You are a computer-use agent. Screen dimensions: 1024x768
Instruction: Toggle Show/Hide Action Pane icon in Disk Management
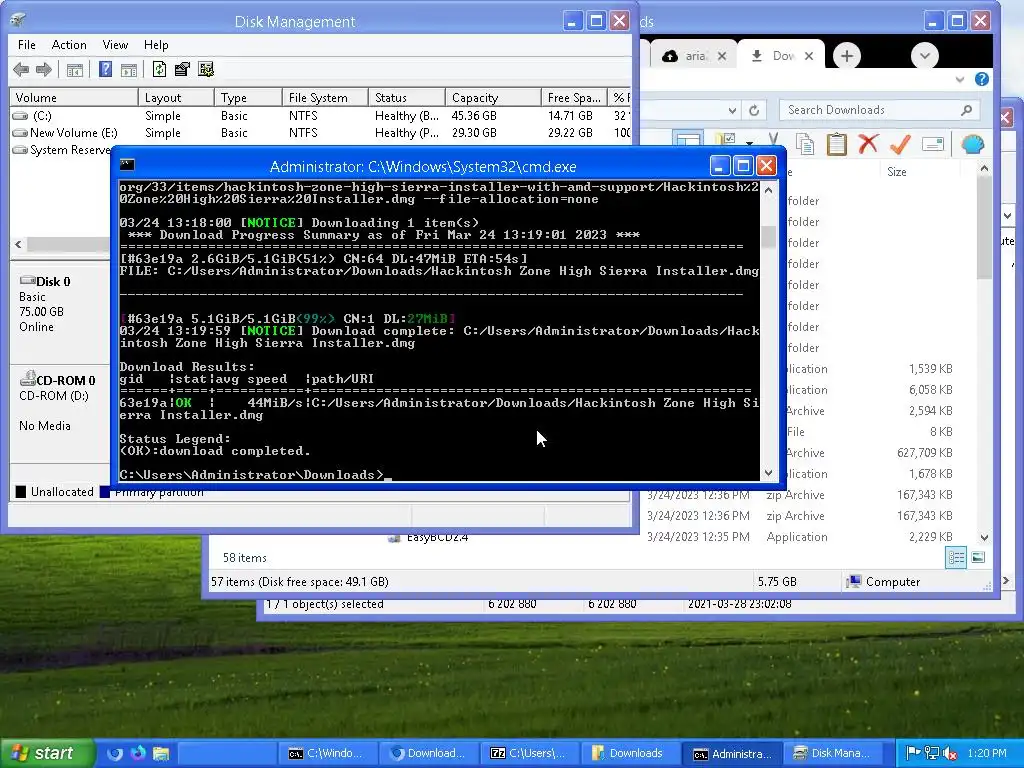coord(129,69)
